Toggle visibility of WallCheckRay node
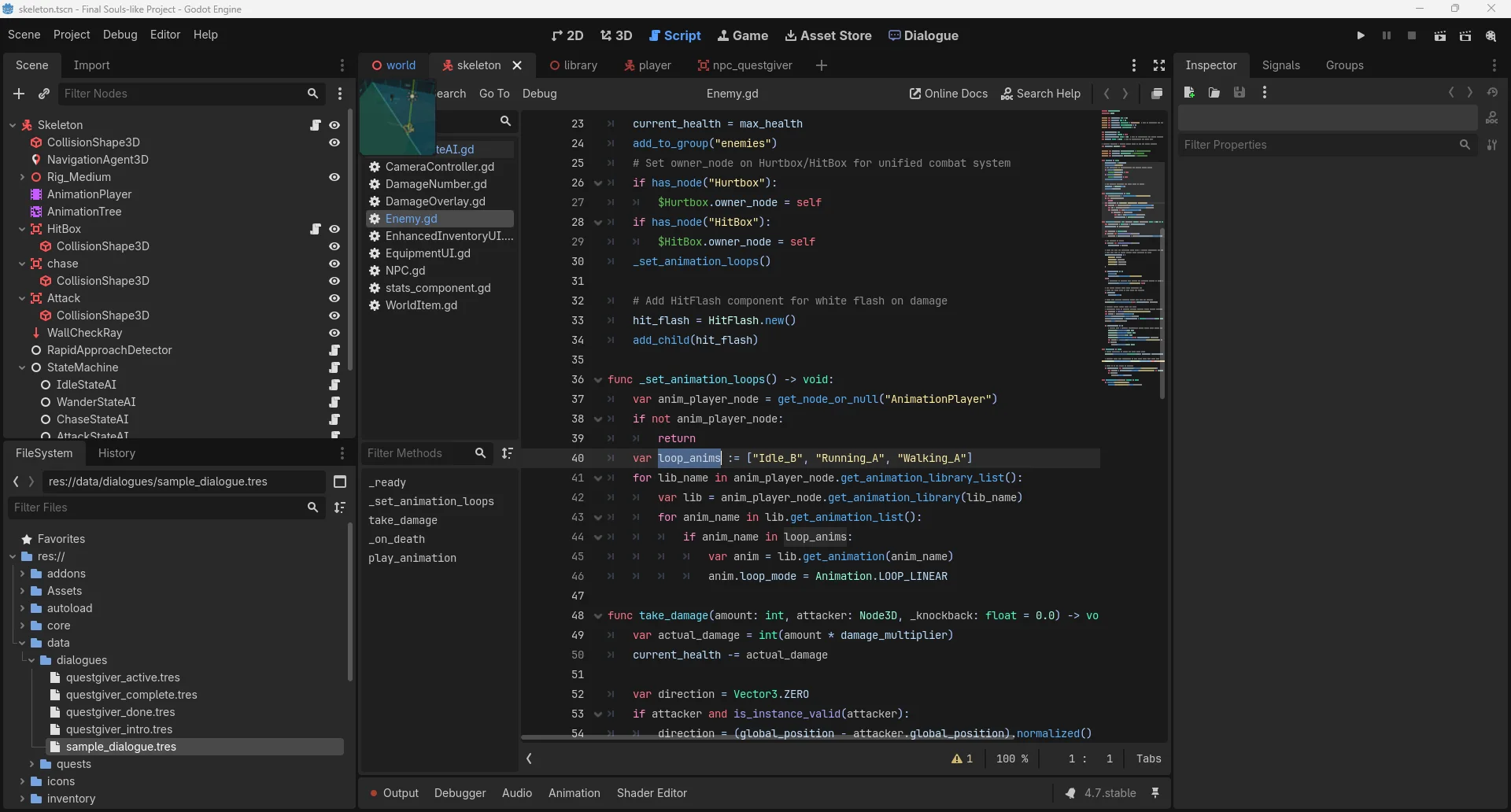This screenshot has width=1511, height=812. 334,333
